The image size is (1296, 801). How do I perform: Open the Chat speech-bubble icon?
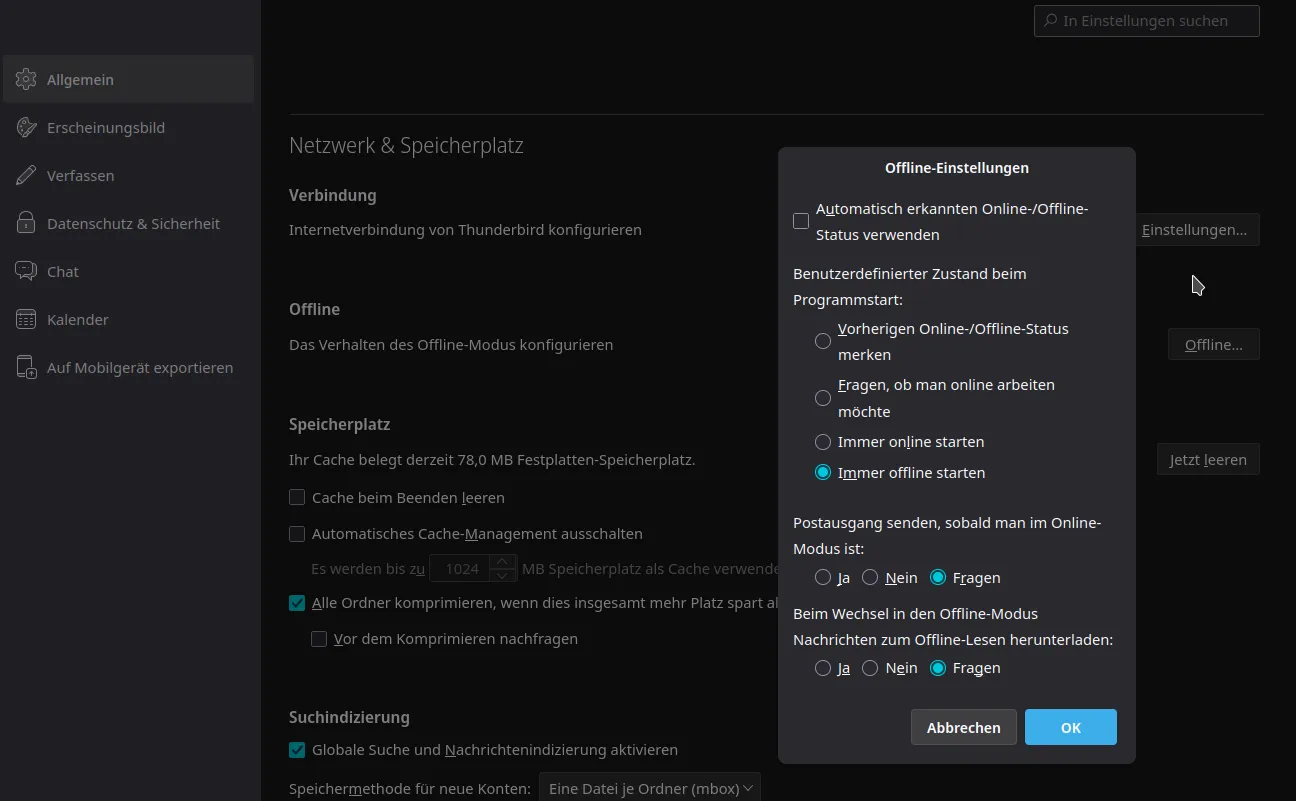(27, 272)
